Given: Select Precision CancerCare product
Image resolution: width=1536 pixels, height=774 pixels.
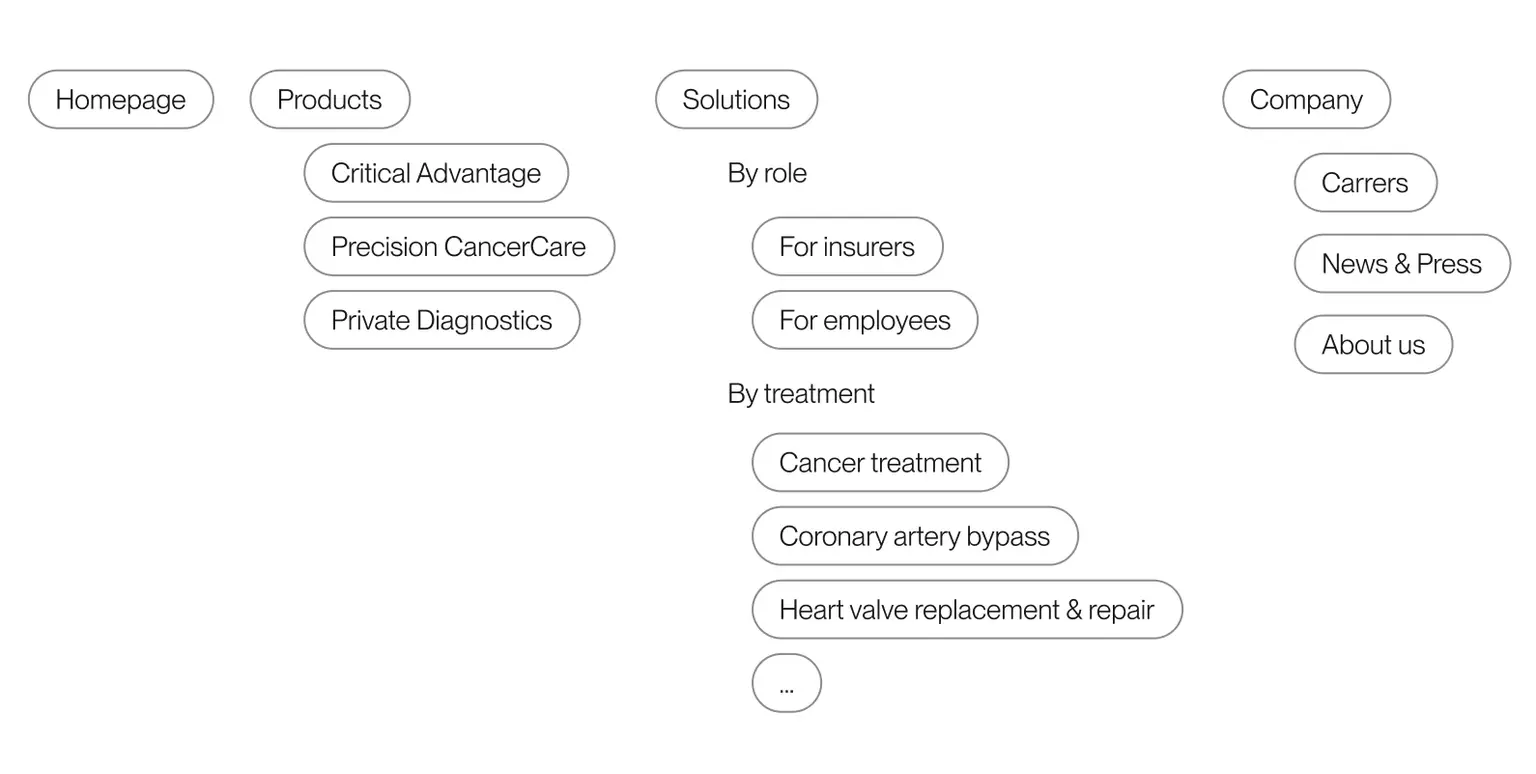Looking at the screenshot, I should (x=459, y=247).
